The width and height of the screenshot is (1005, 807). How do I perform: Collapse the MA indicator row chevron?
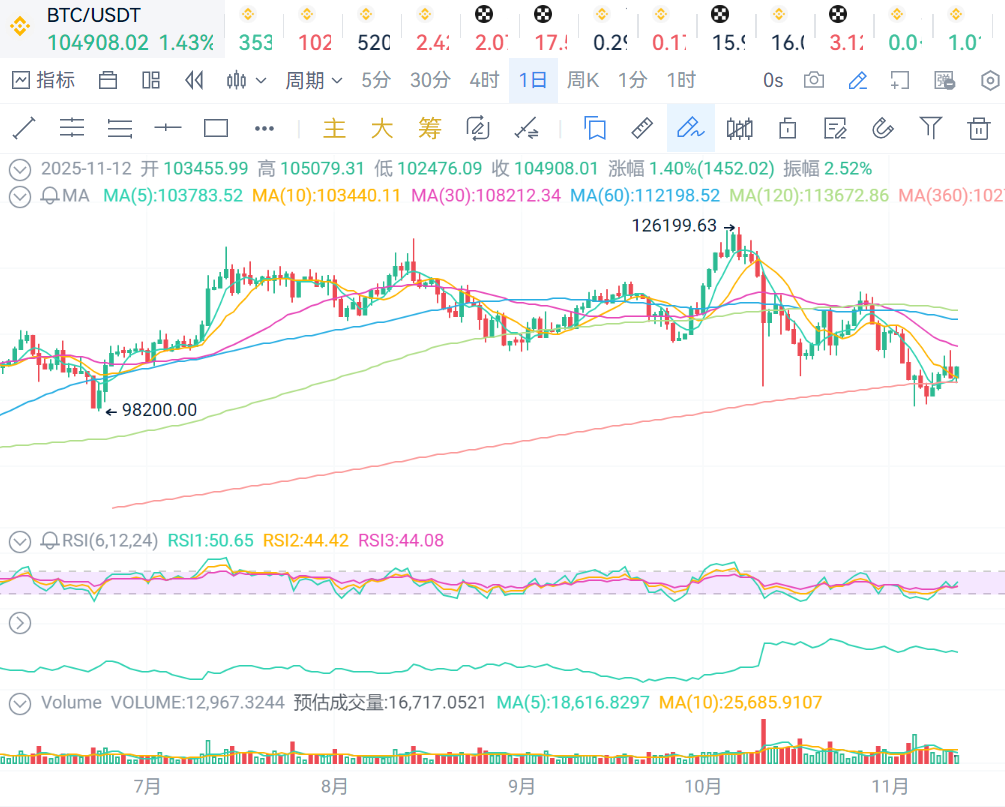click(x=19, y=196)
